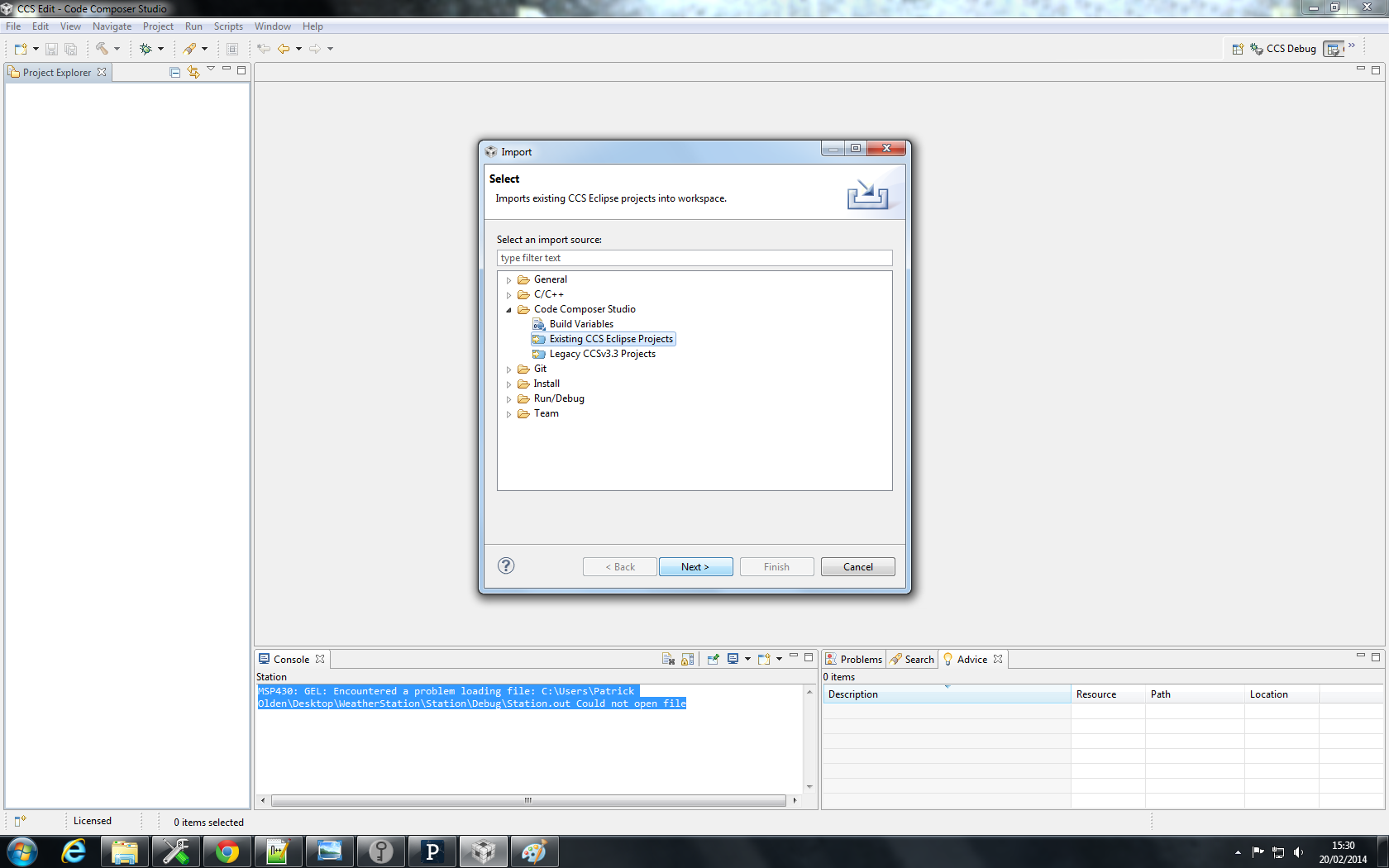
Task: Open the Project menu
Action: point(158,26)
